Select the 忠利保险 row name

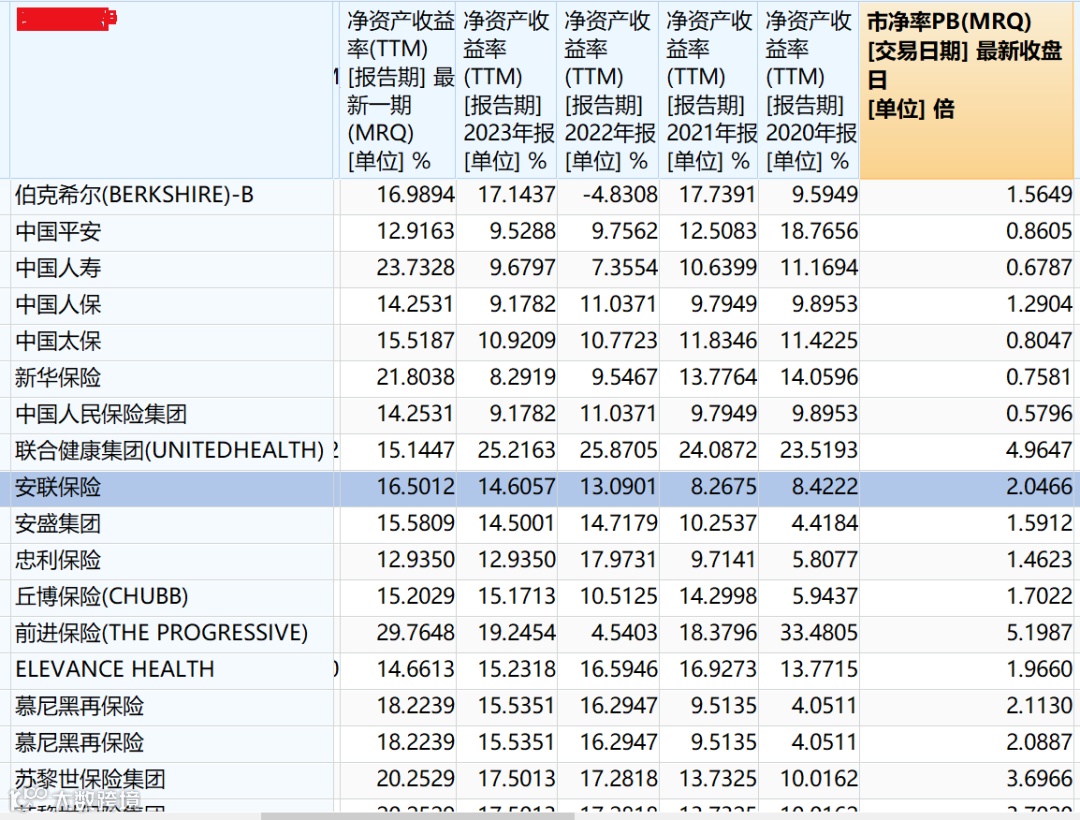[x=58, y=560]
